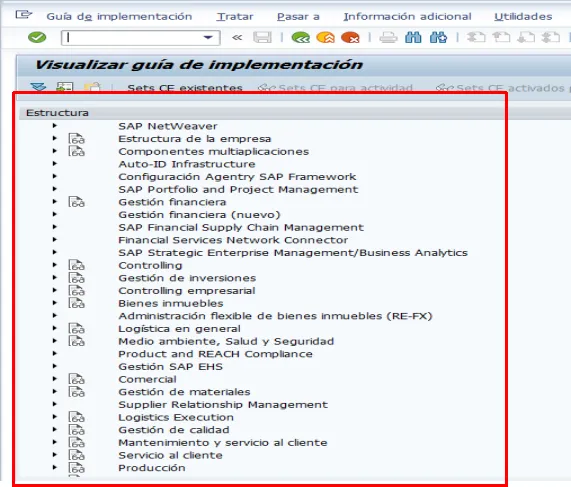Click the Find binoculars icon
Viewport: 571px width, 487px height.
pos(413,38)
